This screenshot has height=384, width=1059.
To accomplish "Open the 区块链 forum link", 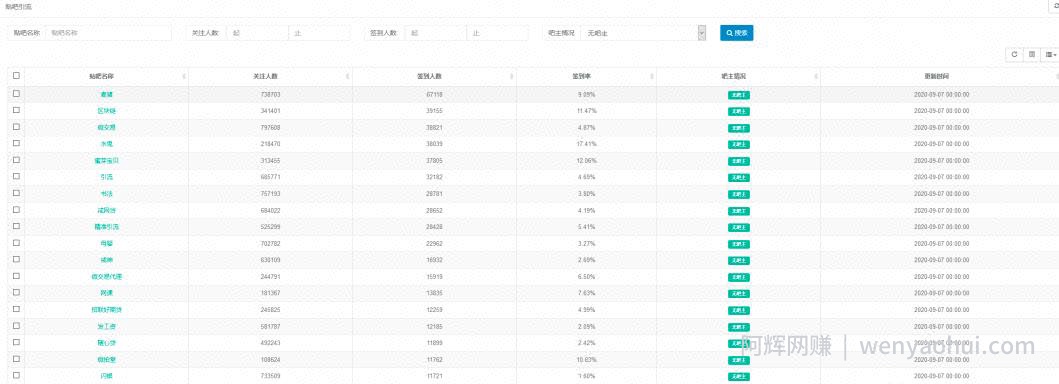I will [x=107, y=111].
